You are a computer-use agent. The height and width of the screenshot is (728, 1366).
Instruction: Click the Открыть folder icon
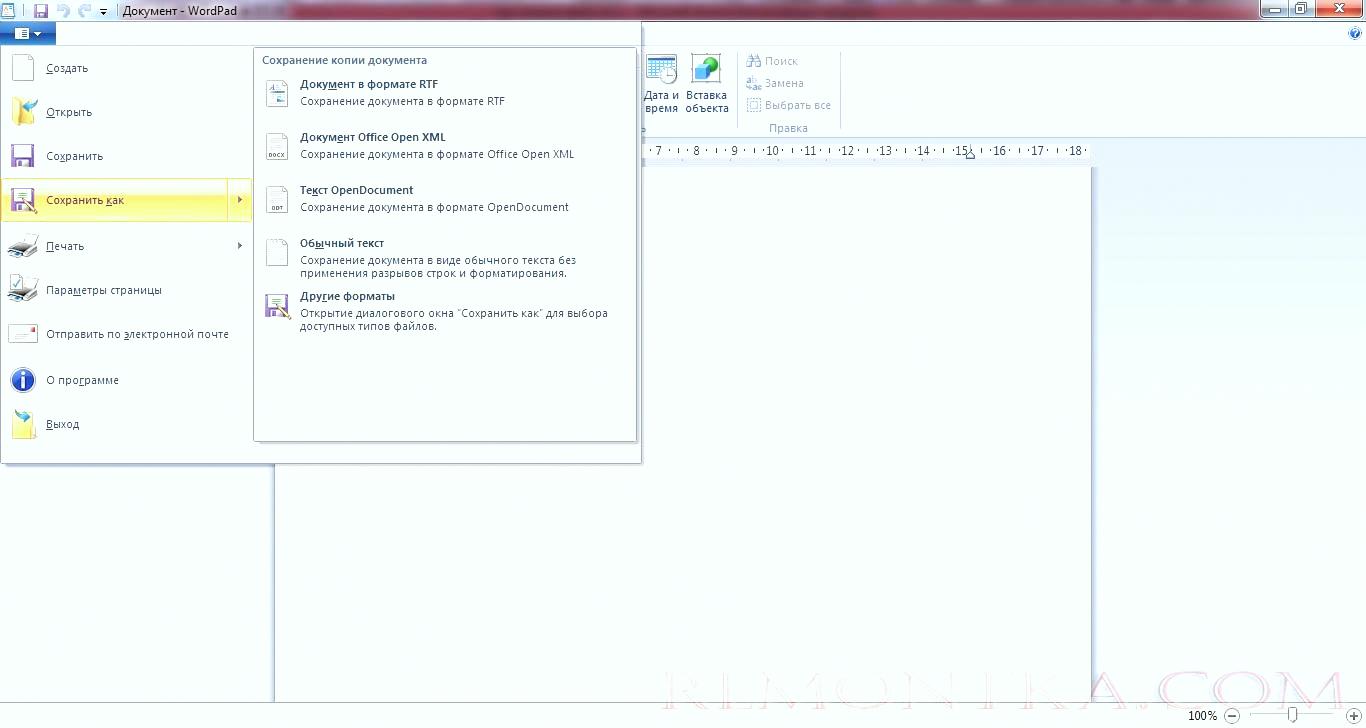(x=23, y=112)
